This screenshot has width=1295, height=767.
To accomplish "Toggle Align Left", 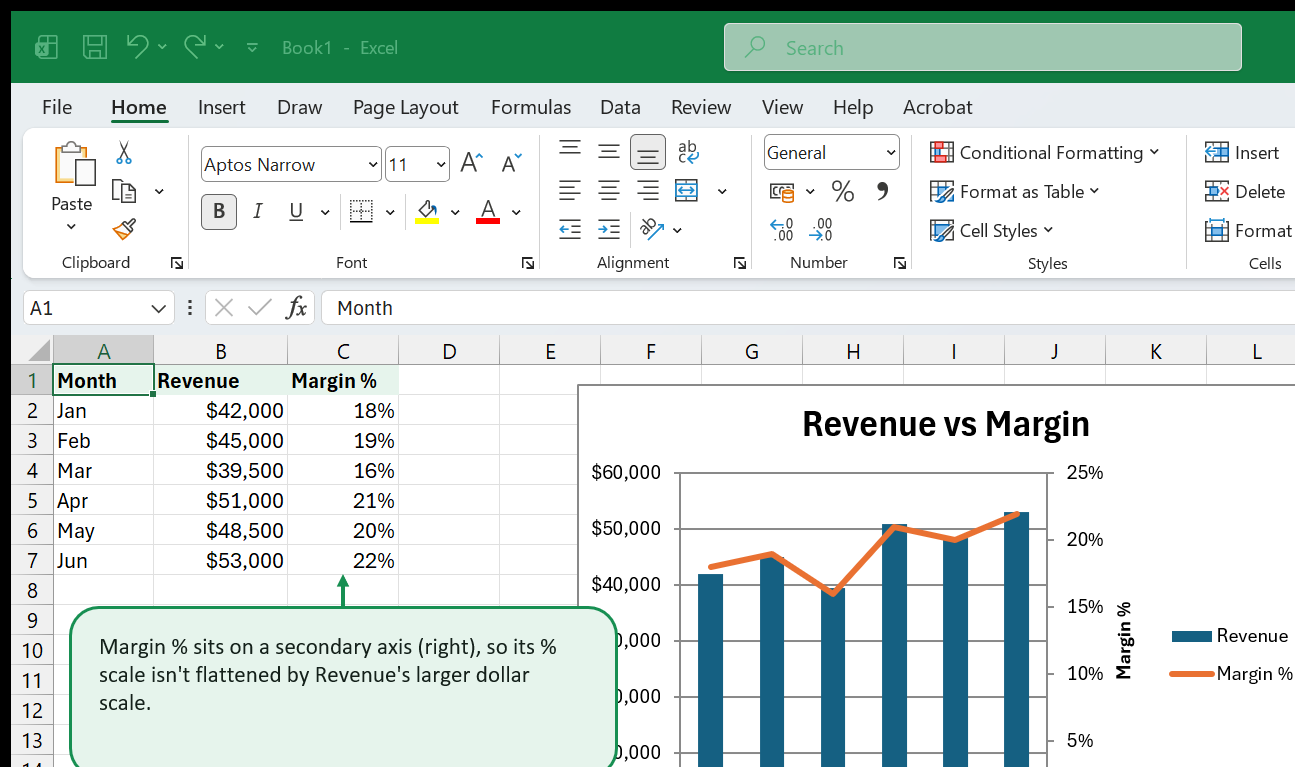I will click(x=570, y=190).
